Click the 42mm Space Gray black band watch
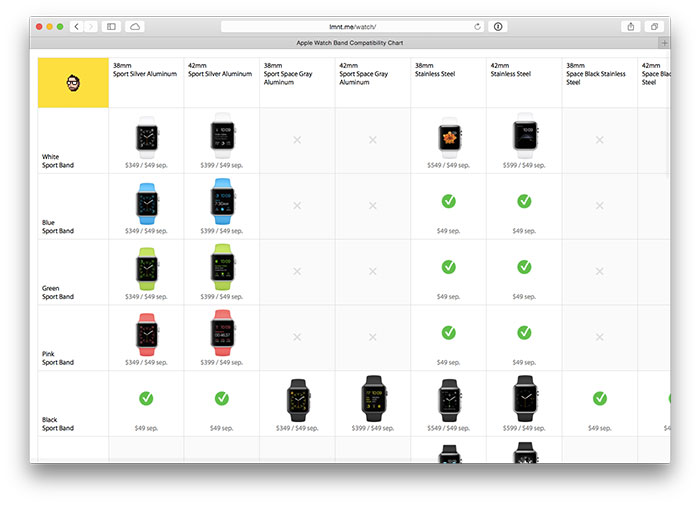This screenshot has height=505, width=700. click(x=374, y=399)
